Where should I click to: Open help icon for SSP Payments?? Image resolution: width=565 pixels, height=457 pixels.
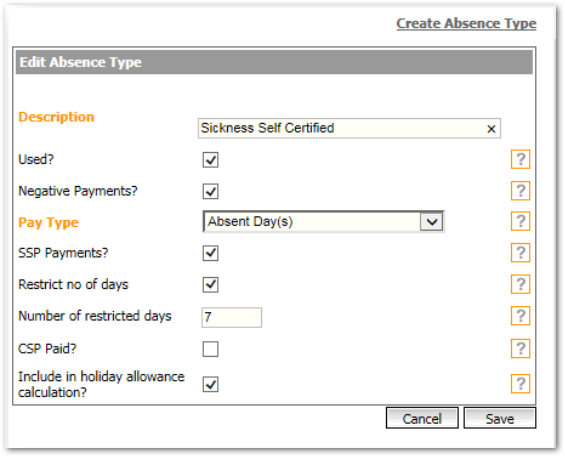pos(520,253)
